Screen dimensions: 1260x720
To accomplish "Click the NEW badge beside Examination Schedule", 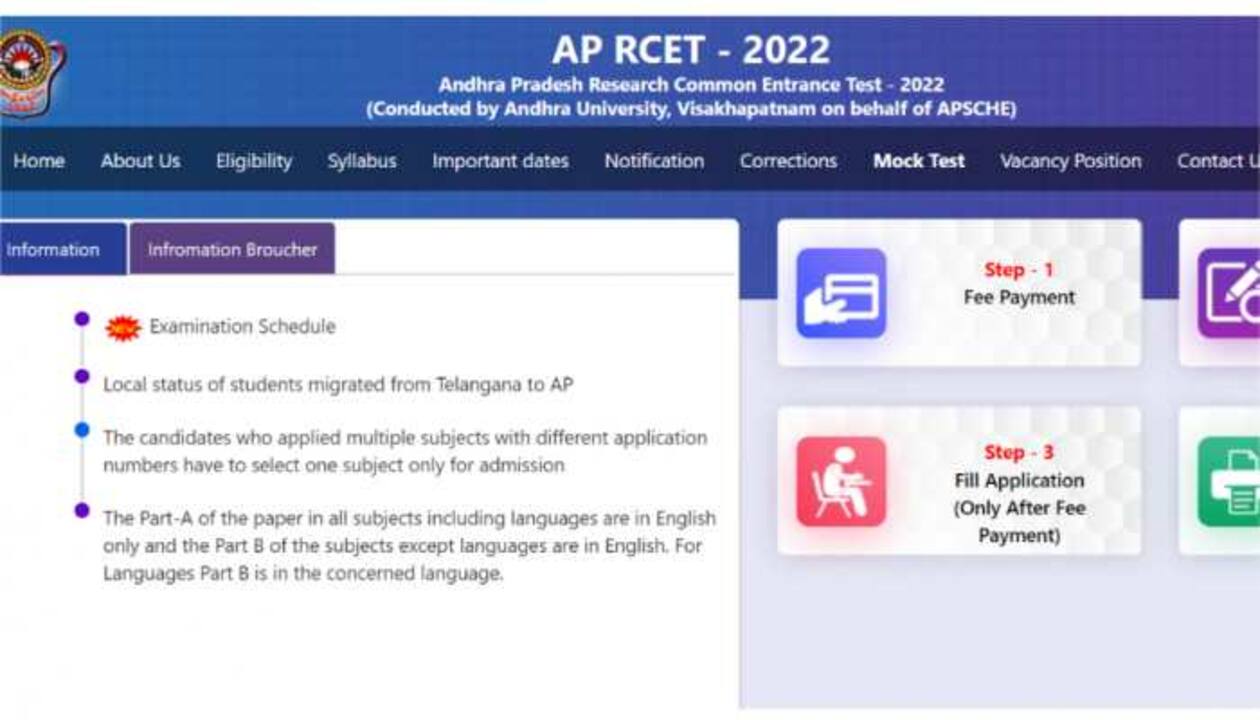I will coord(123,327).
